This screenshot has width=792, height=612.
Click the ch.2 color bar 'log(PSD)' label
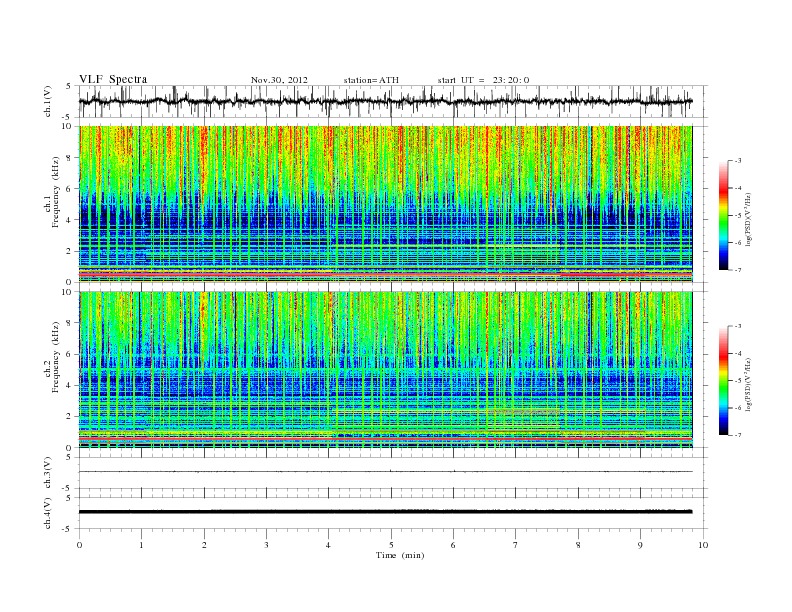pyautogui.click(x=749, y=384)
